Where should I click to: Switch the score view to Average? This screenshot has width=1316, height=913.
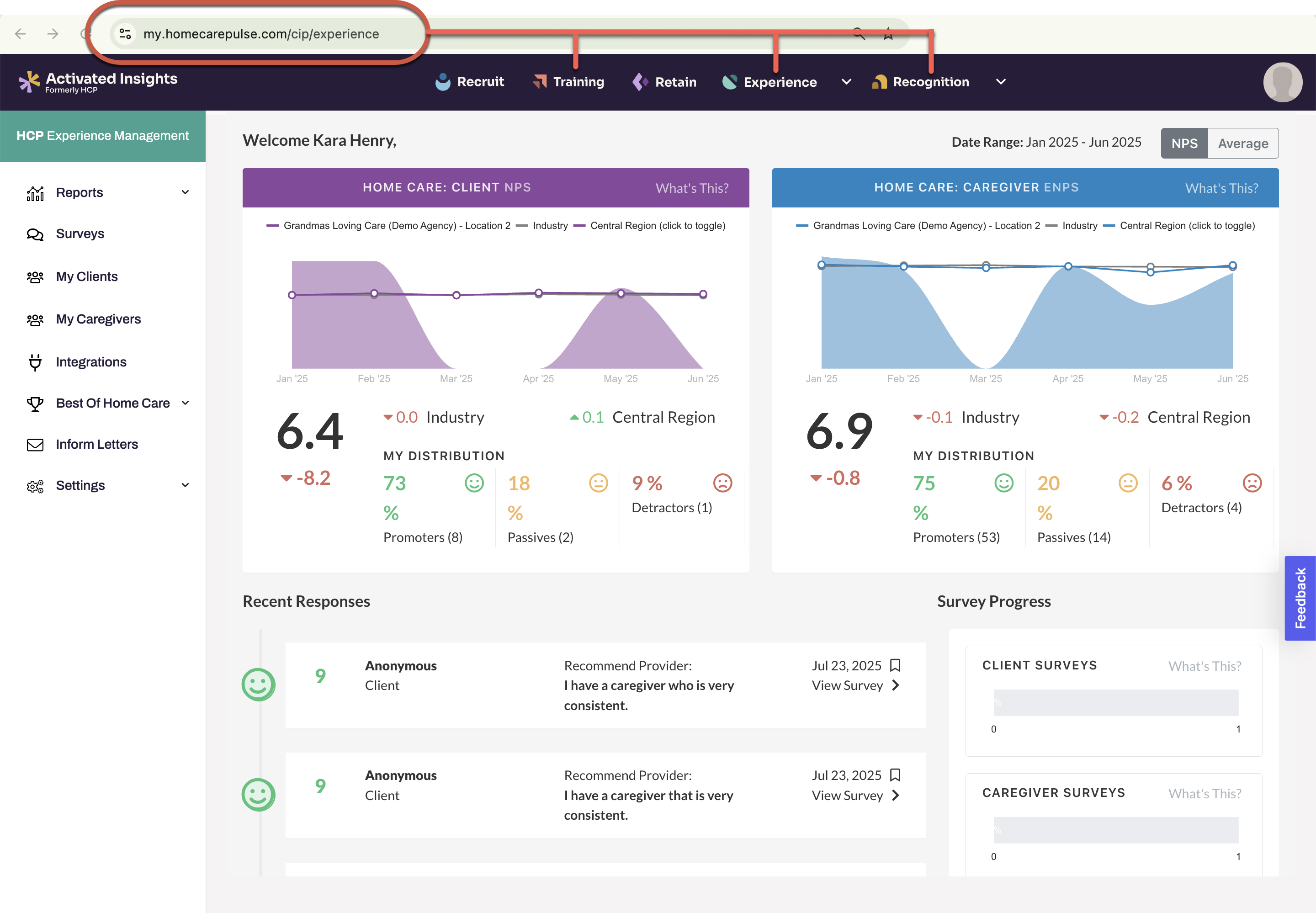(x=1243, y=143)
